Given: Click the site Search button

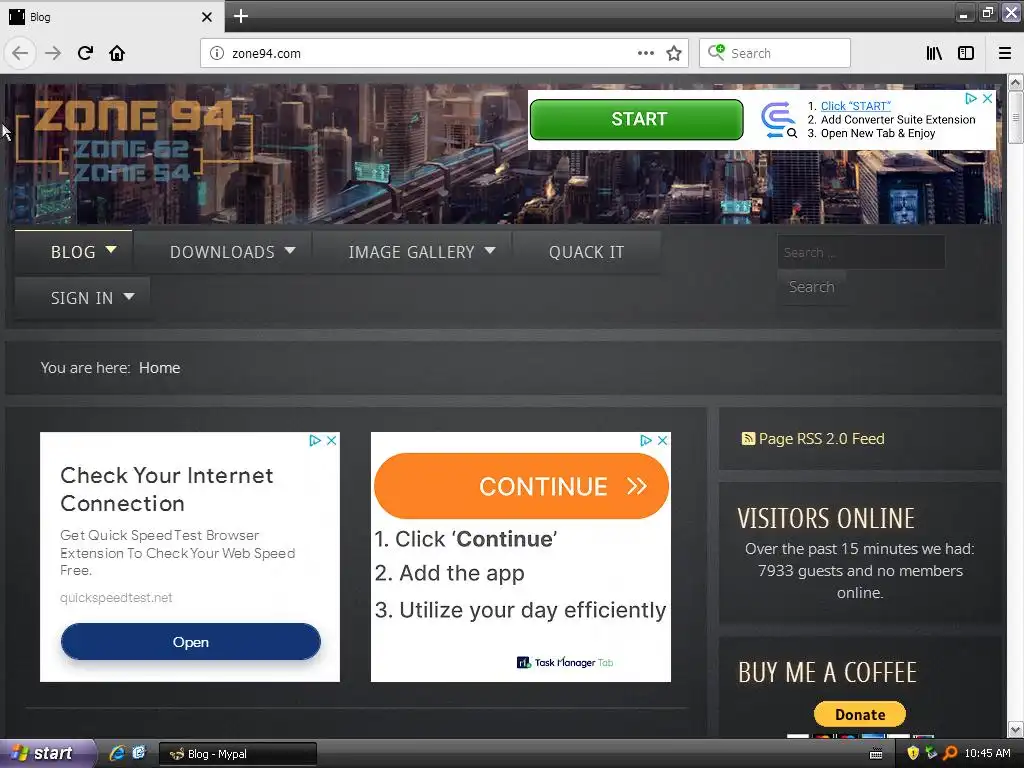Looking at the screenshot, I should click(811, 287).
